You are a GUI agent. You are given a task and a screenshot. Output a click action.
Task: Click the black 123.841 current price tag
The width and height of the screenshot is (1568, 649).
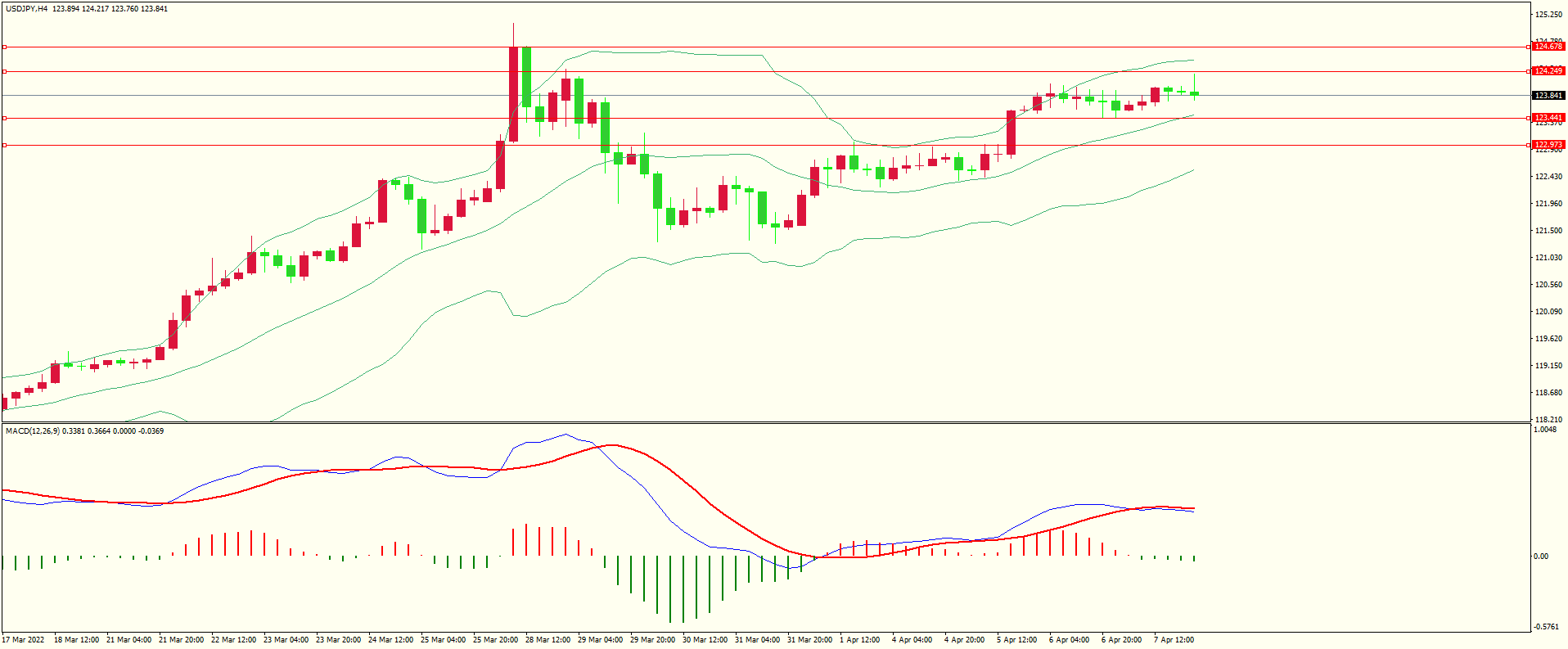coord(1548,96)
